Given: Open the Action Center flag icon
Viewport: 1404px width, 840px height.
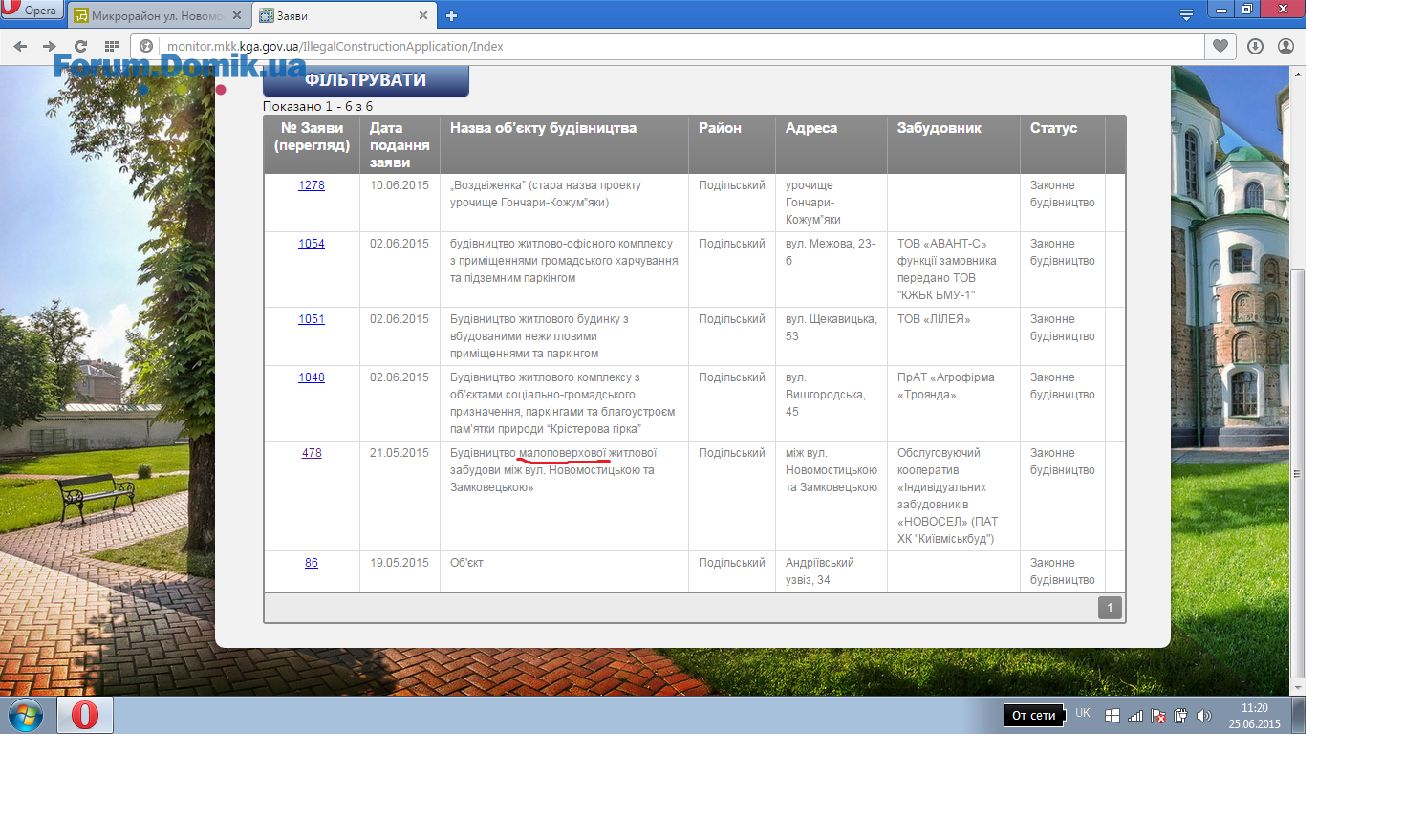Looking at the screenshot, I should click(1158, 716).
